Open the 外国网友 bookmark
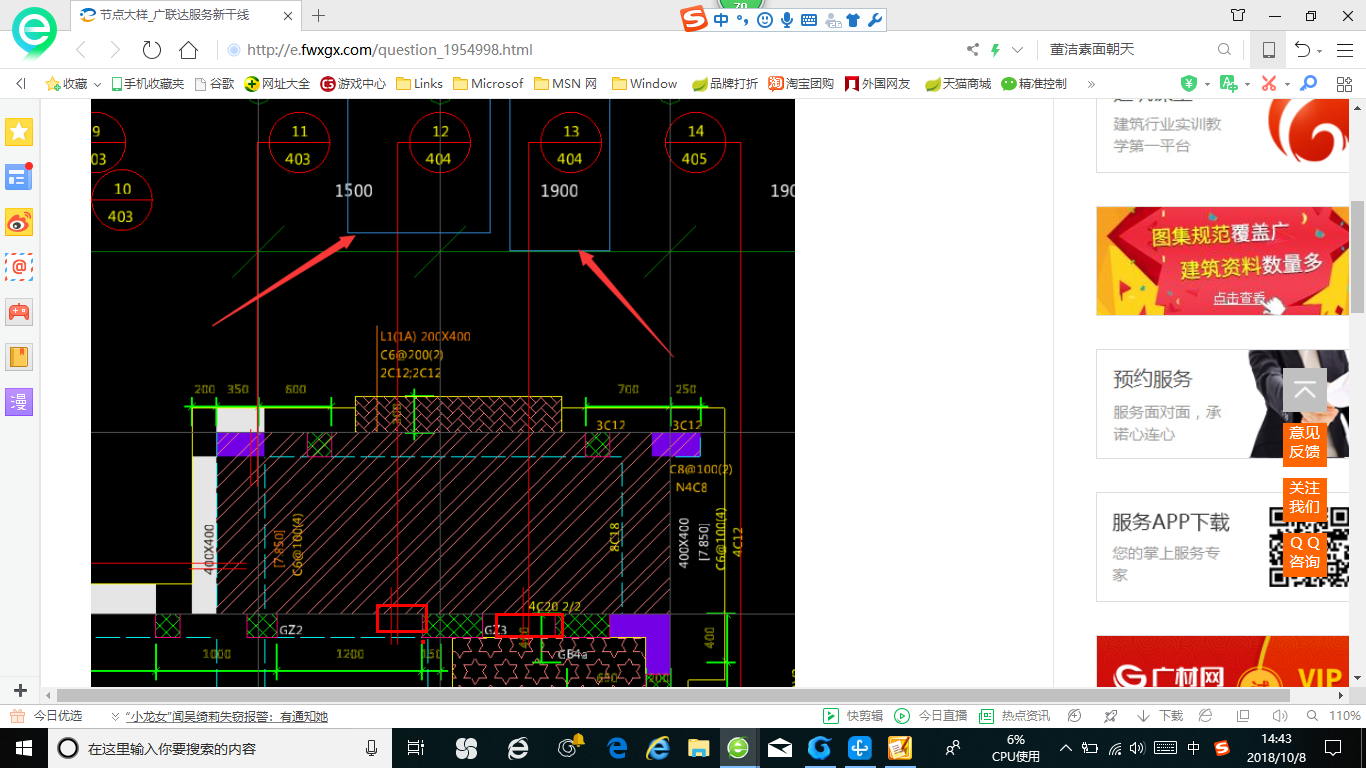This screenshot has height=768, width=1366. coord(878,84)
